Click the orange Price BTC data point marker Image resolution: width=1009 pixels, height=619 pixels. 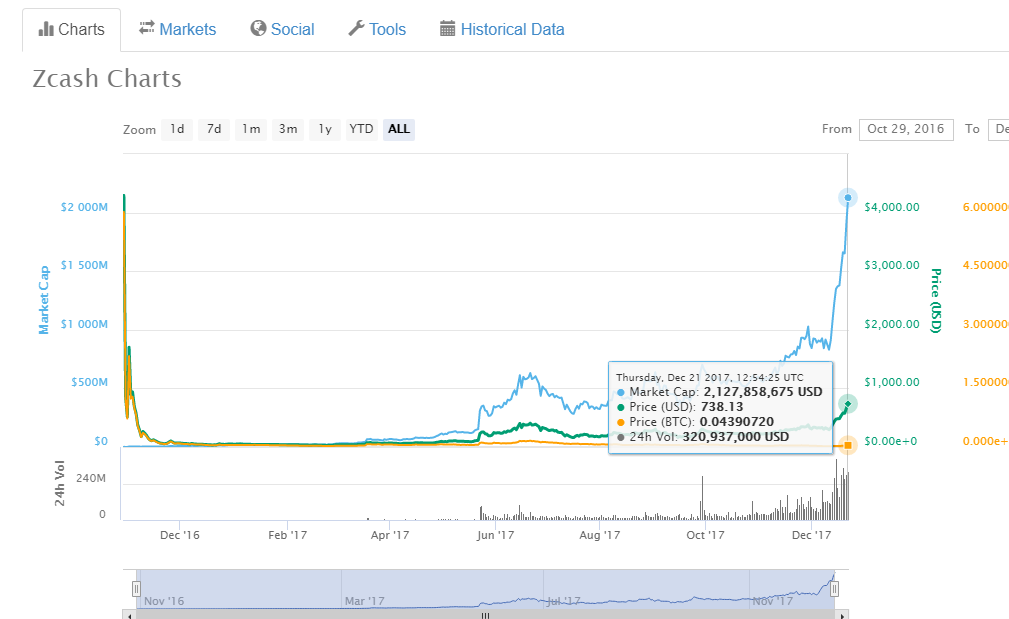pyautogui.click(x=848, y=445)
